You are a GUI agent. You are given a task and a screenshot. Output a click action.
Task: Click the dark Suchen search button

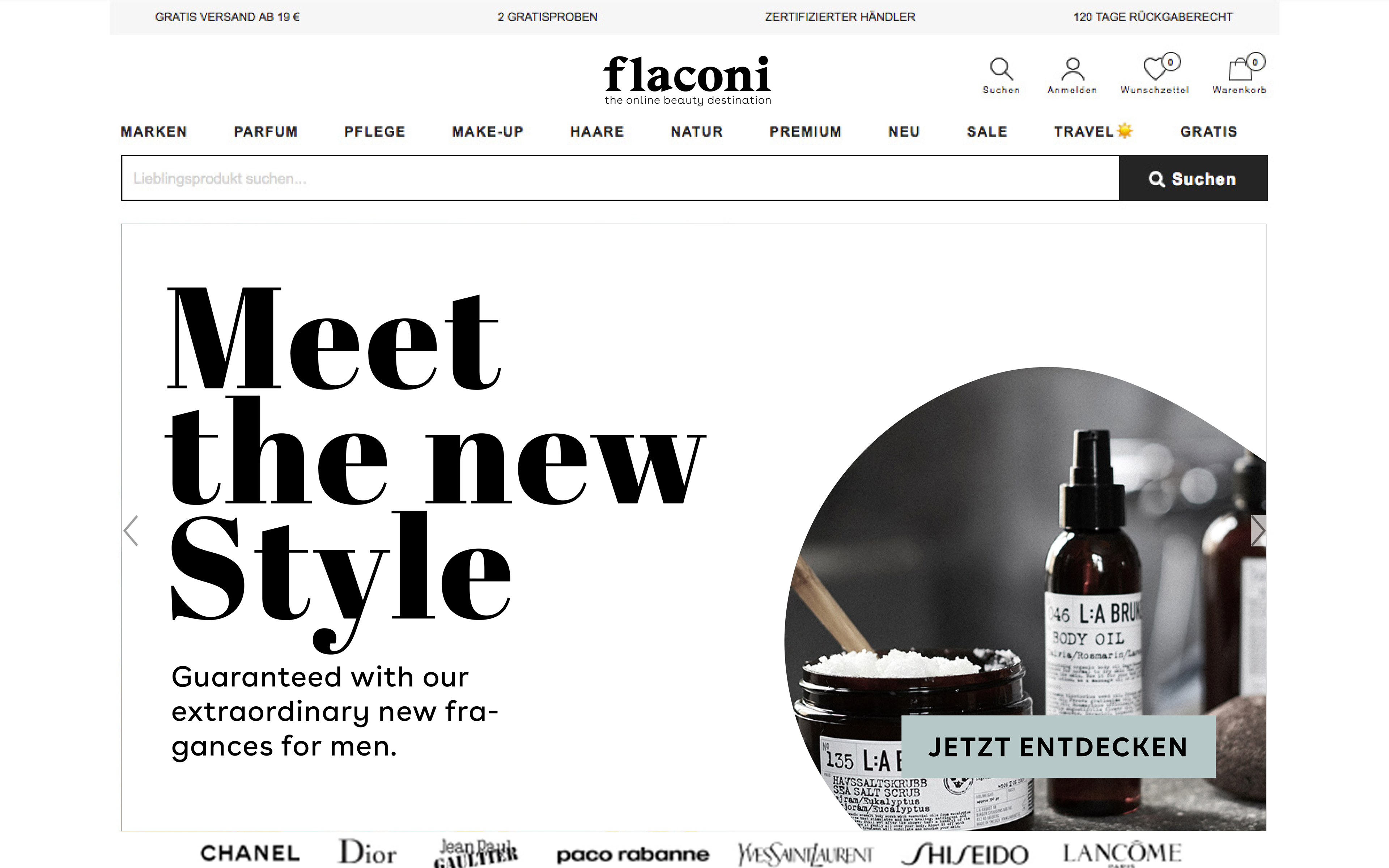tap(1193, 178)
